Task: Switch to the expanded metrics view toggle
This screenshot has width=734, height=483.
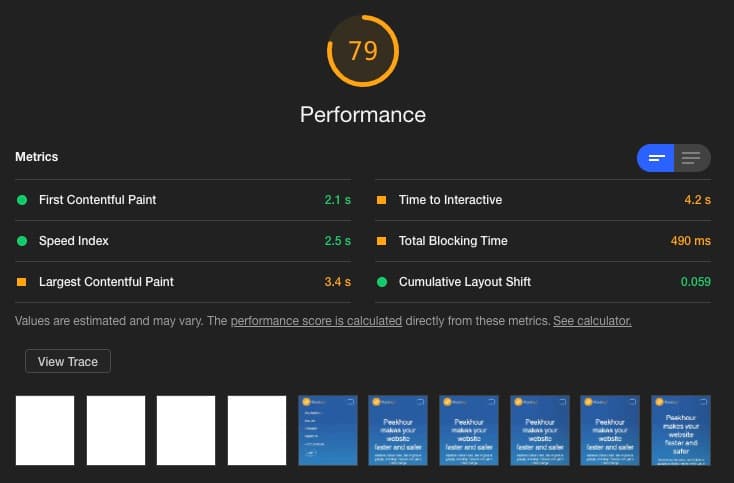Action: click(692, 158)
